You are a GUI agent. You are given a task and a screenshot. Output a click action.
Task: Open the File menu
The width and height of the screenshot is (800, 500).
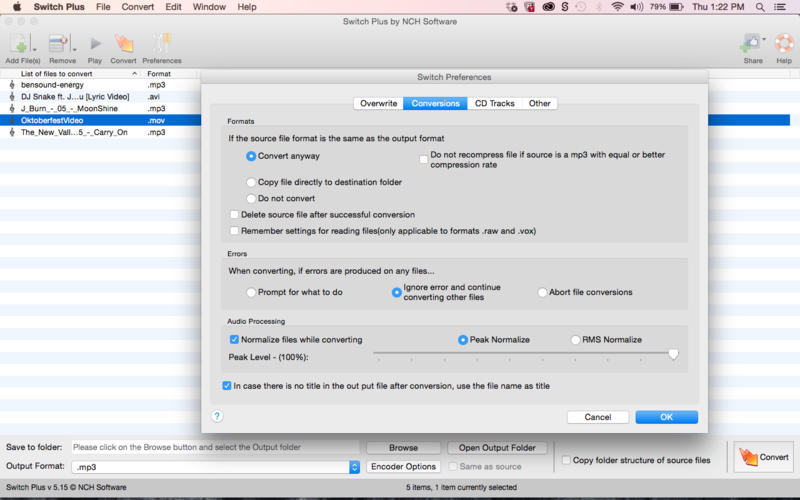point(103,7)
